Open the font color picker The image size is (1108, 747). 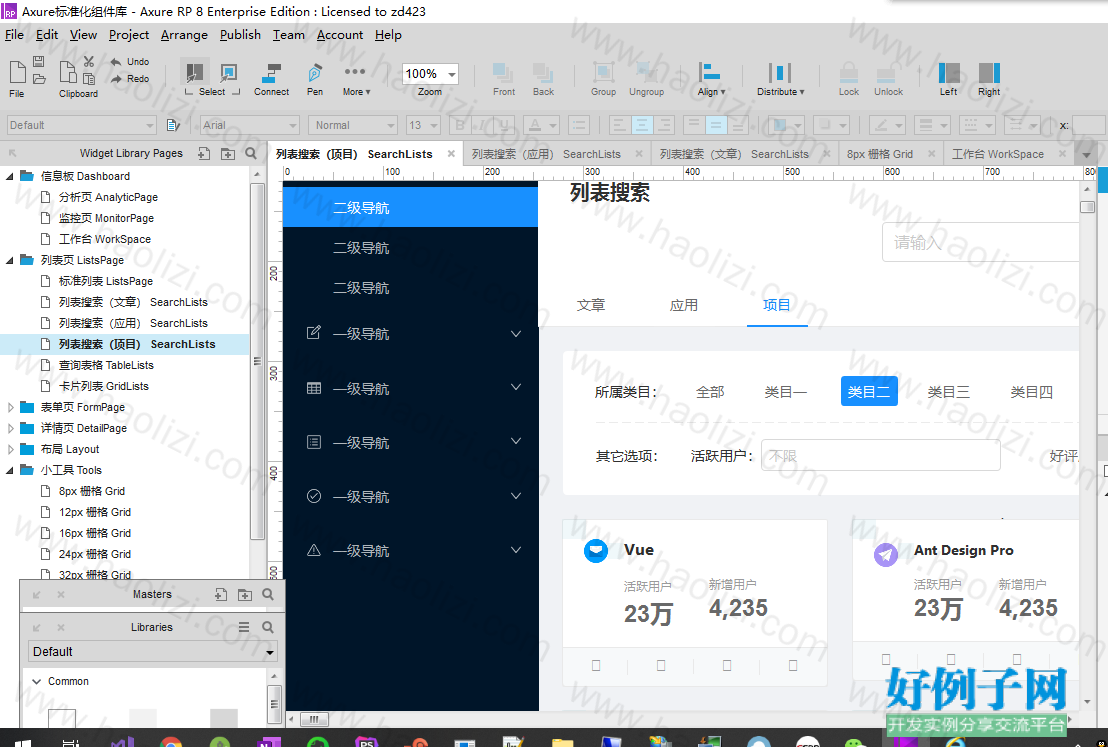(x=541, y=125)
